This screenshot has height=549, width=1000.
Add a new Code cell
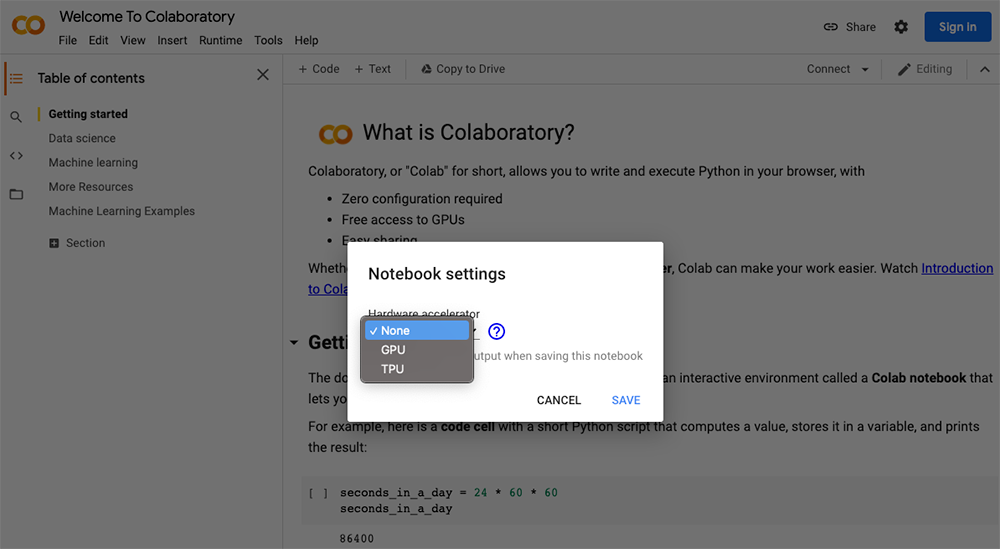[319, 69]
